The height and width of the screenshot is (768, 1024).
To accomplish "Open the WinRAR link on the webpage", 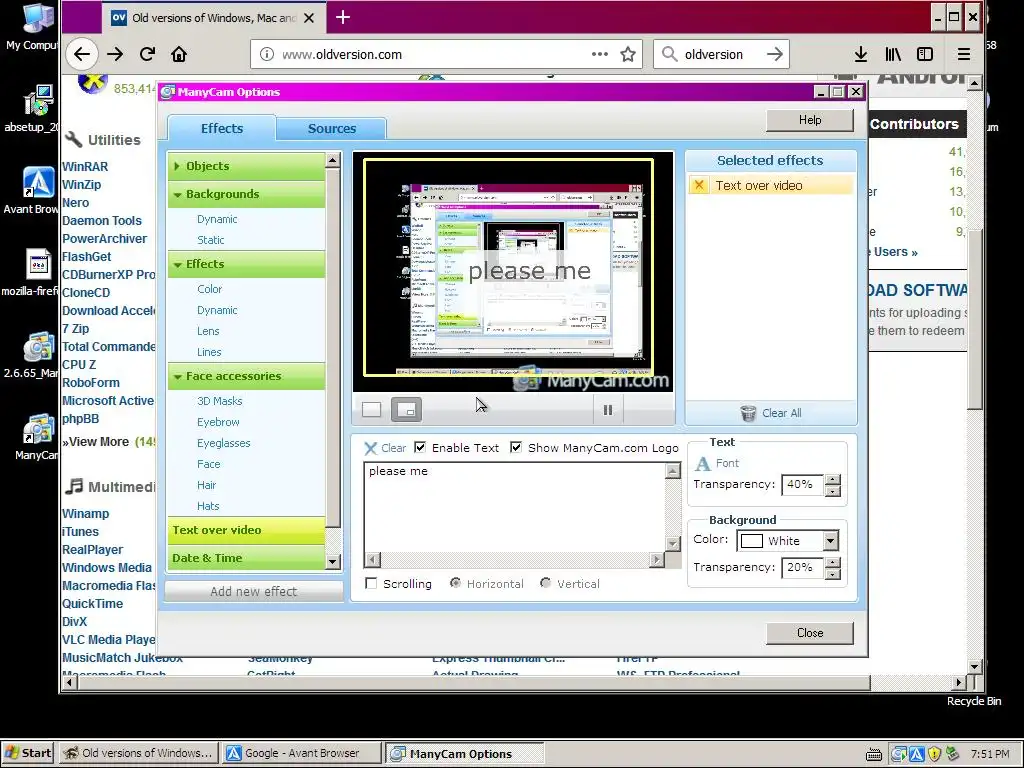I will click(85, 167).
